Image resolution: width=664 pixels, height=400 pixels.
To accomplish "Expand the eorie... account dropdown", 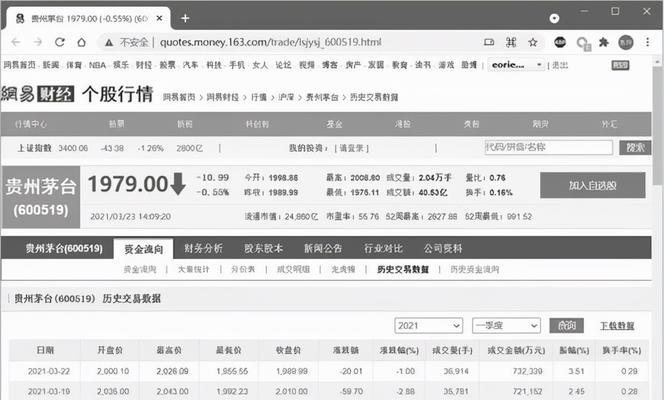I will (516, 65).
